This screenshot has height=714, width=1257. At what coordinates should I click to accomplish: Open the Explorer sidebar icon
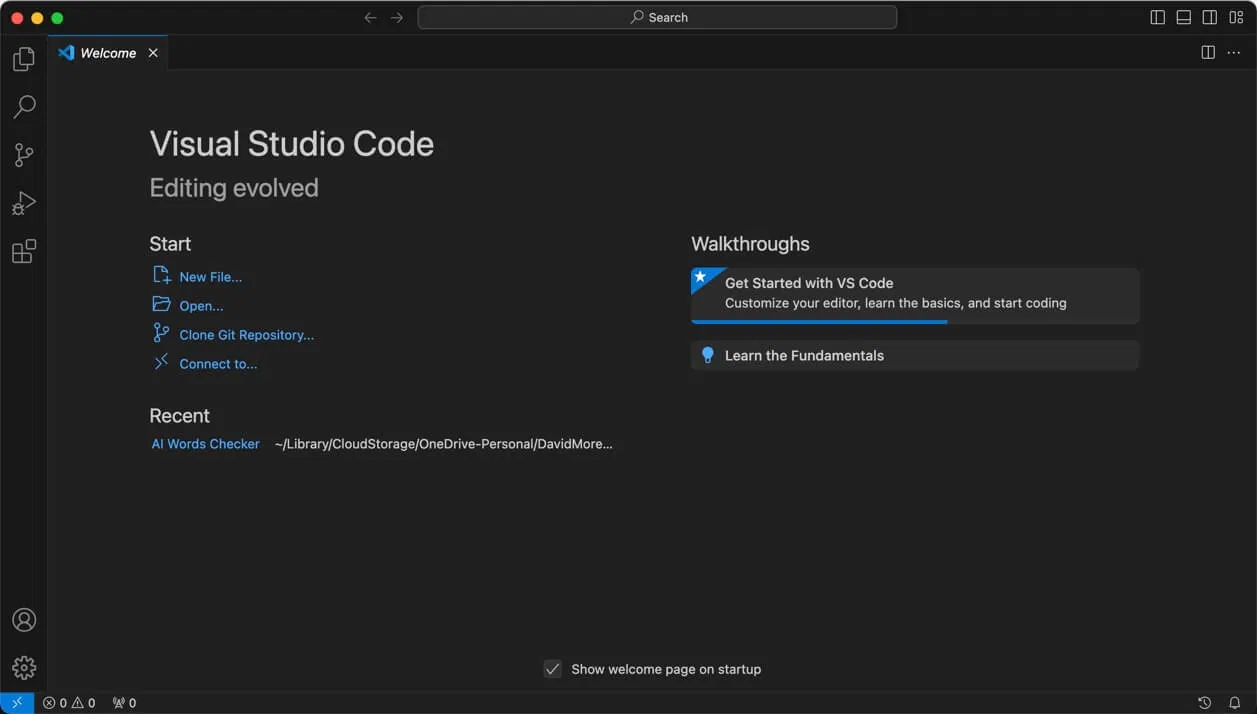pos(22,58)
